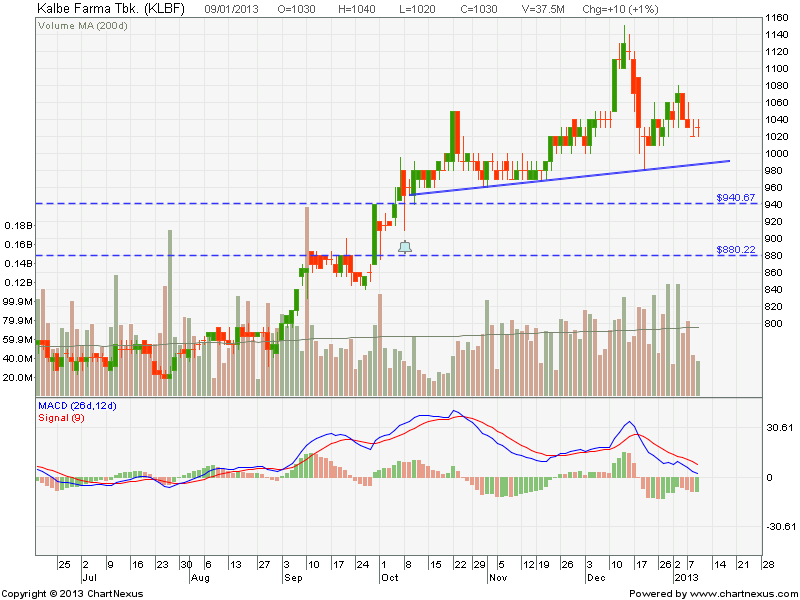This screenshot has height=600, width=800.
Task: Click the Sep month label on time axis
Action: [293, 578]
